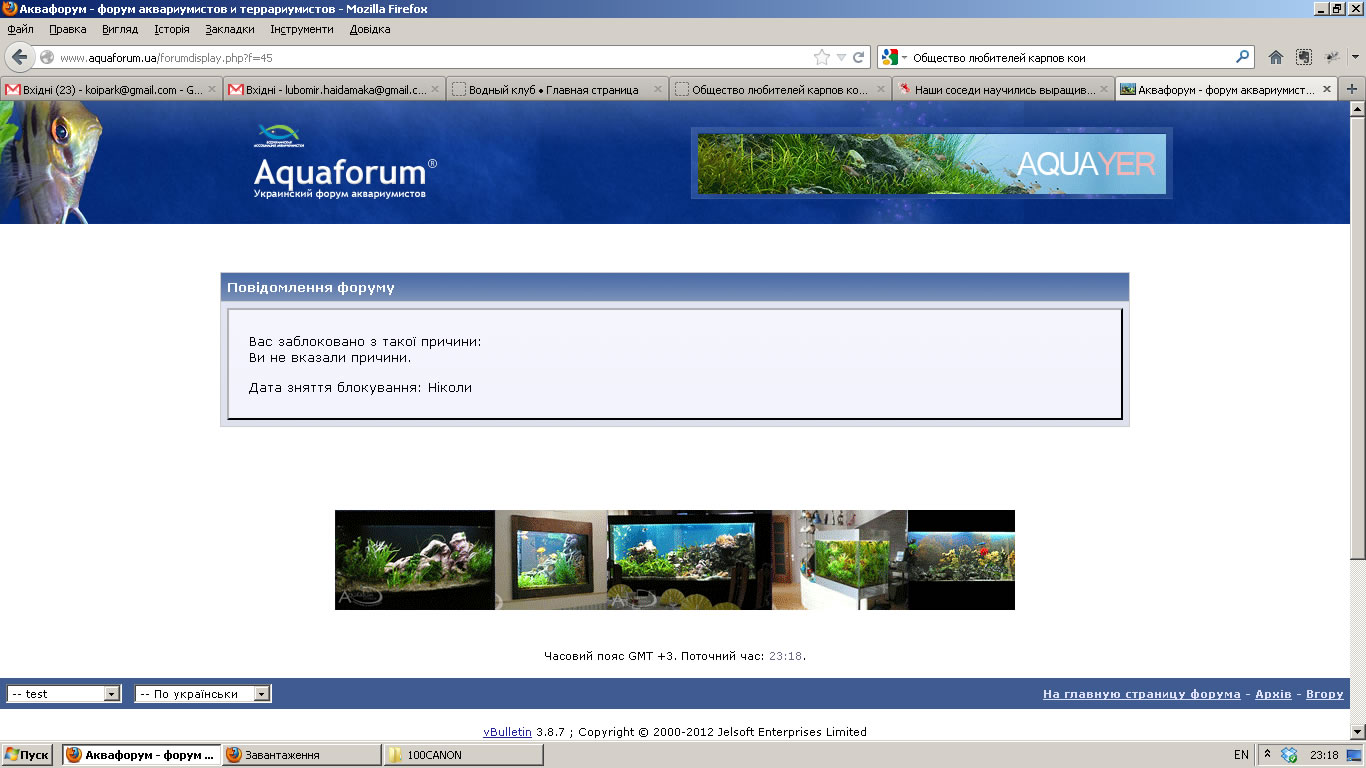Go to the browser Home page
Screen dimensions: 1366x768
(x=1275, y=57)
